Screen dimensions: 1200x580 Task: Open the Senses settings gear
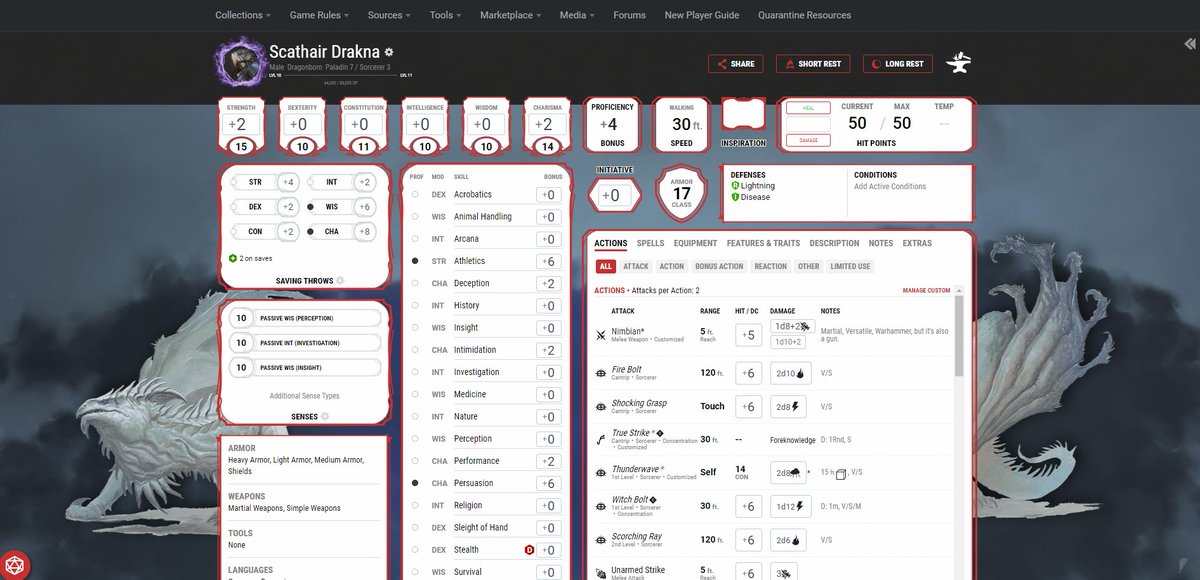pyautogui.click(x=325, y=416)
